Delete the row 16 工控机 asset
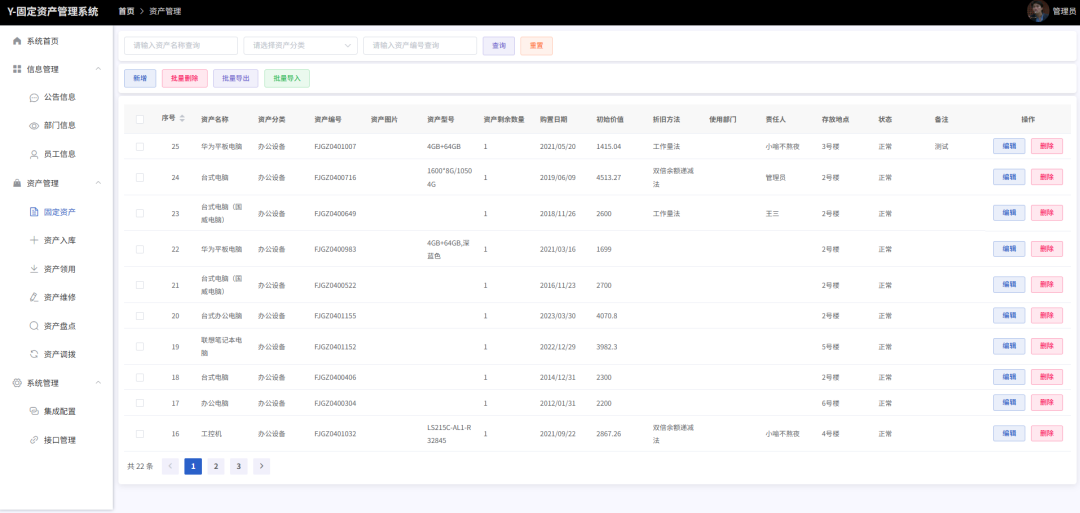The height and width of the screenshot is (513, 1080). click(1046, 434)
